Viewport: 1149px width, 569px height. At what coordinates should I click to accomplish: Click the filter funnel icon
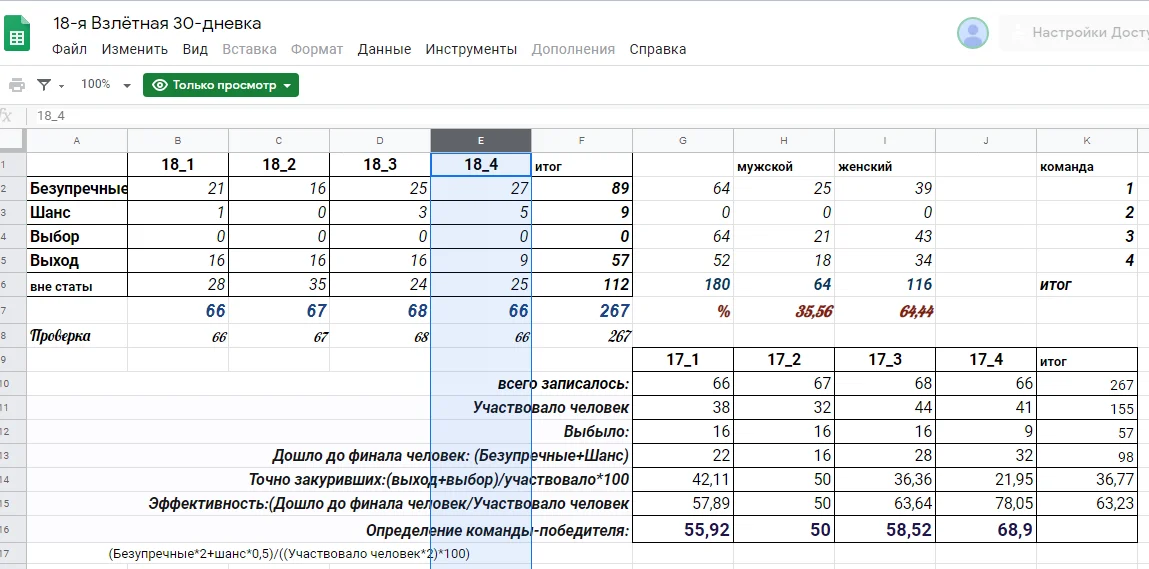pyautogui.click(x=44, y=85)
